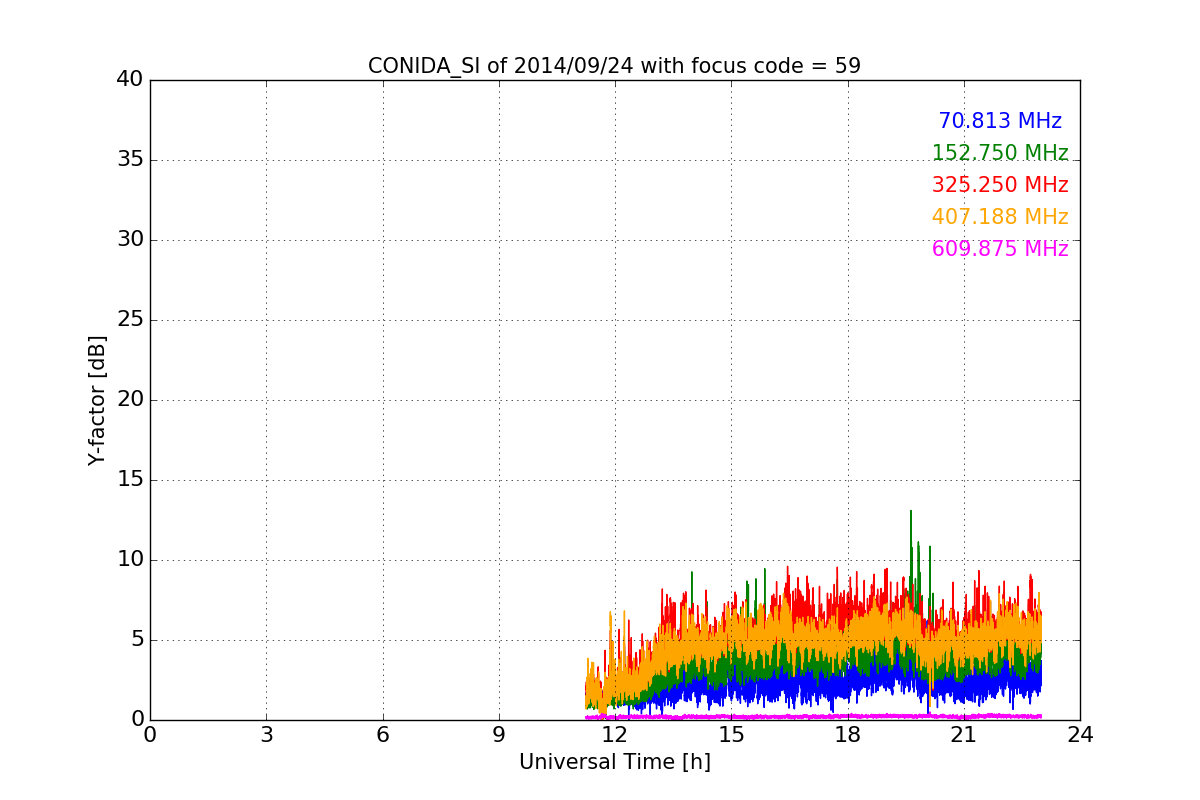Click the x-axis tick label 24
Viewport: 1200px width, 800px height.
(1080, 735)
